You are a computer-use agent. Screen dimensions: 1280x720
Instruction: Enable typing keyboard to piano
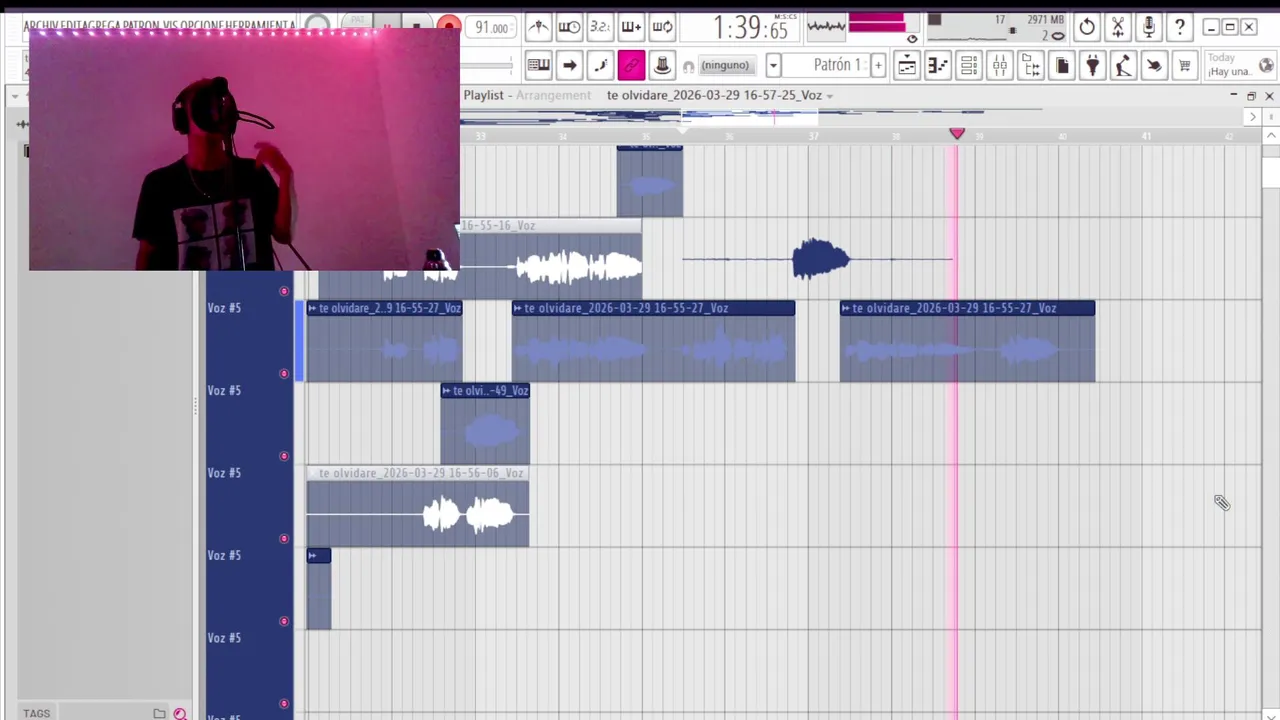[538, 65]
